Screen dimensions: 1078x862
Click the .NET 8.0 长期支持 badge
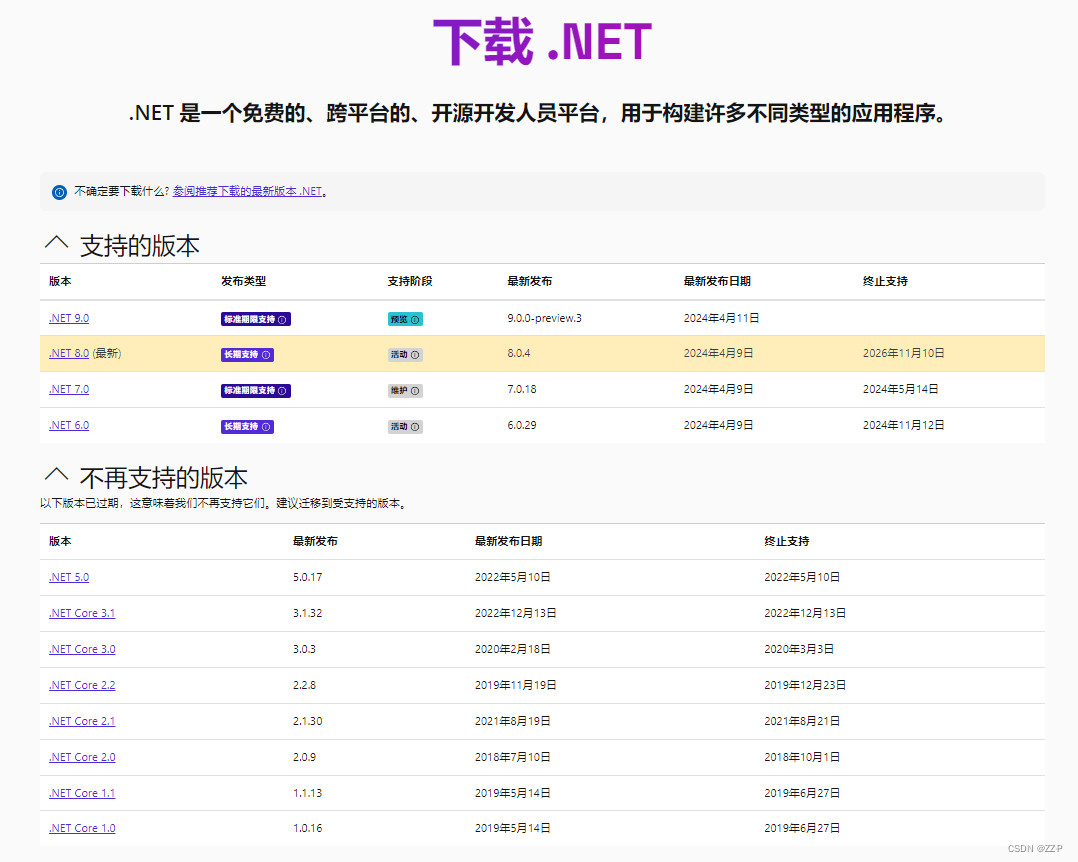pos(248,355)
